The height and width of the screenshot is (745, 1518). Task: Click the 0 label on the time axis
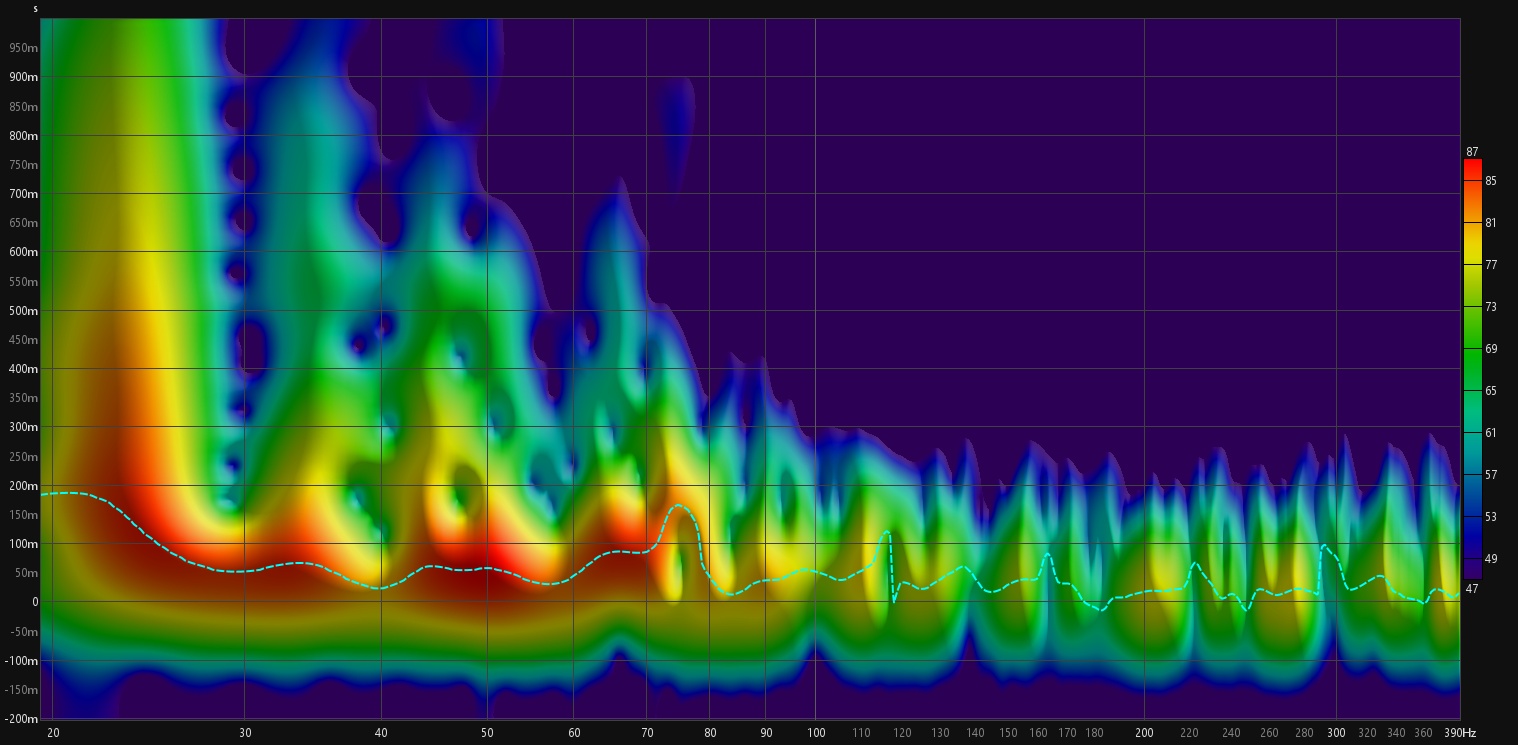tap(34, 602)
